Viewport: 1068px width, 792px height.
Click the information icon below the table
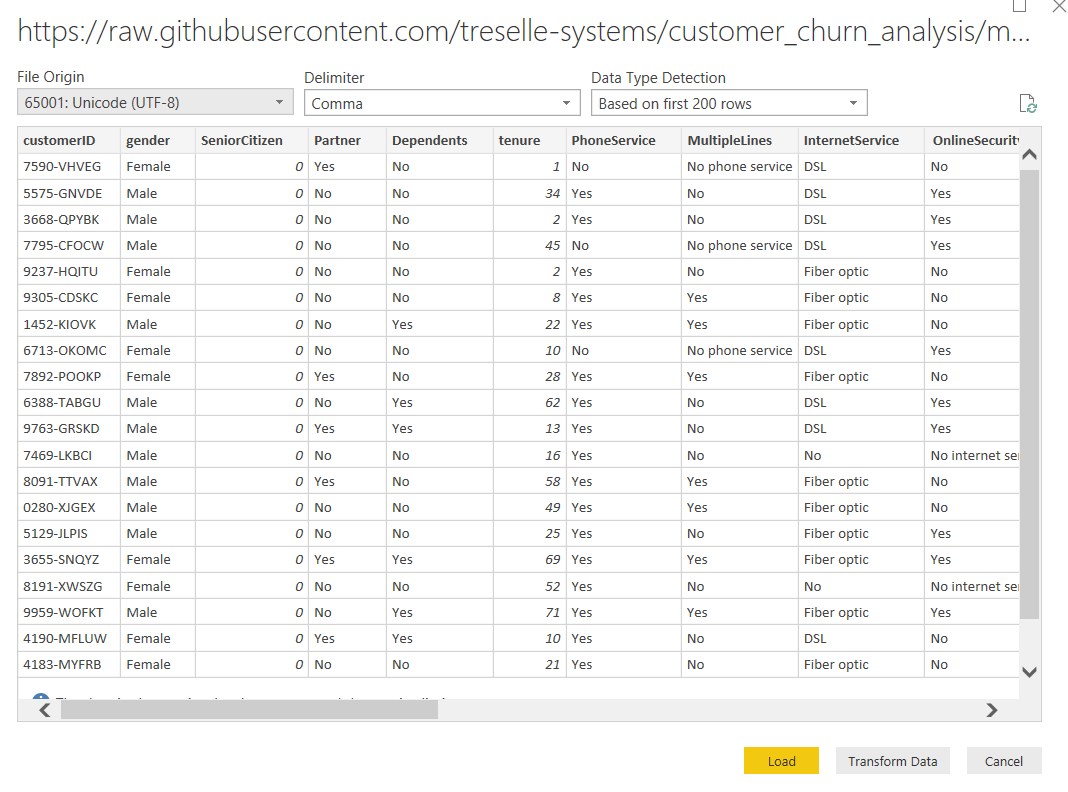(x=41, y=699)
